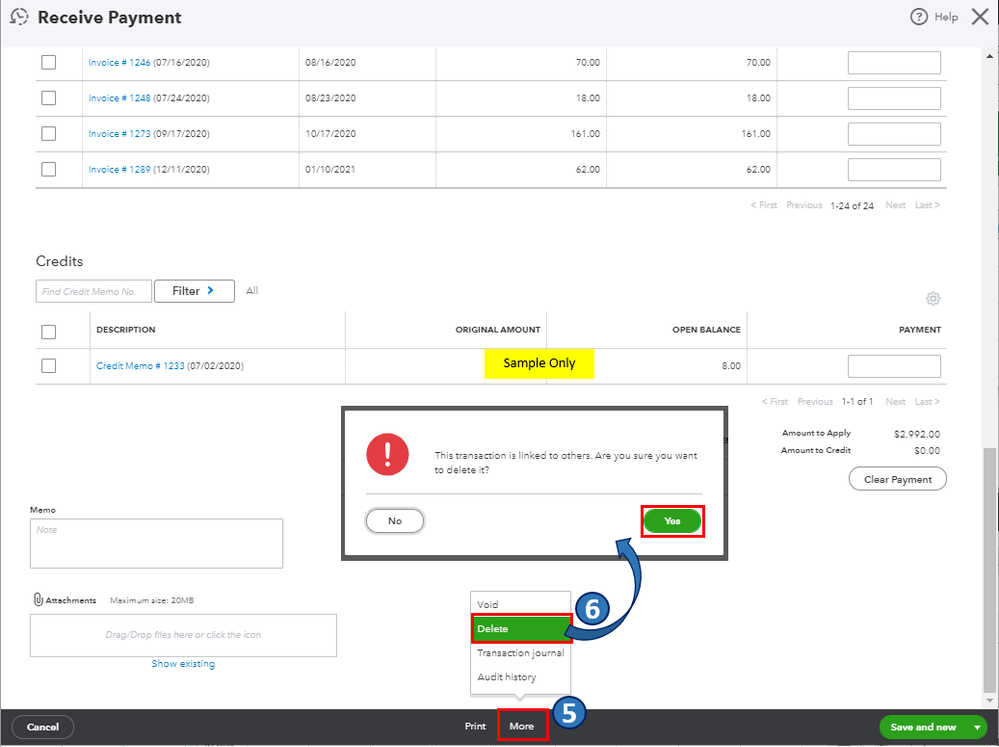The width and height of the screenshot is (999, 747).
Task: Open the Credits table settings gear
Action: click(933, 298)
